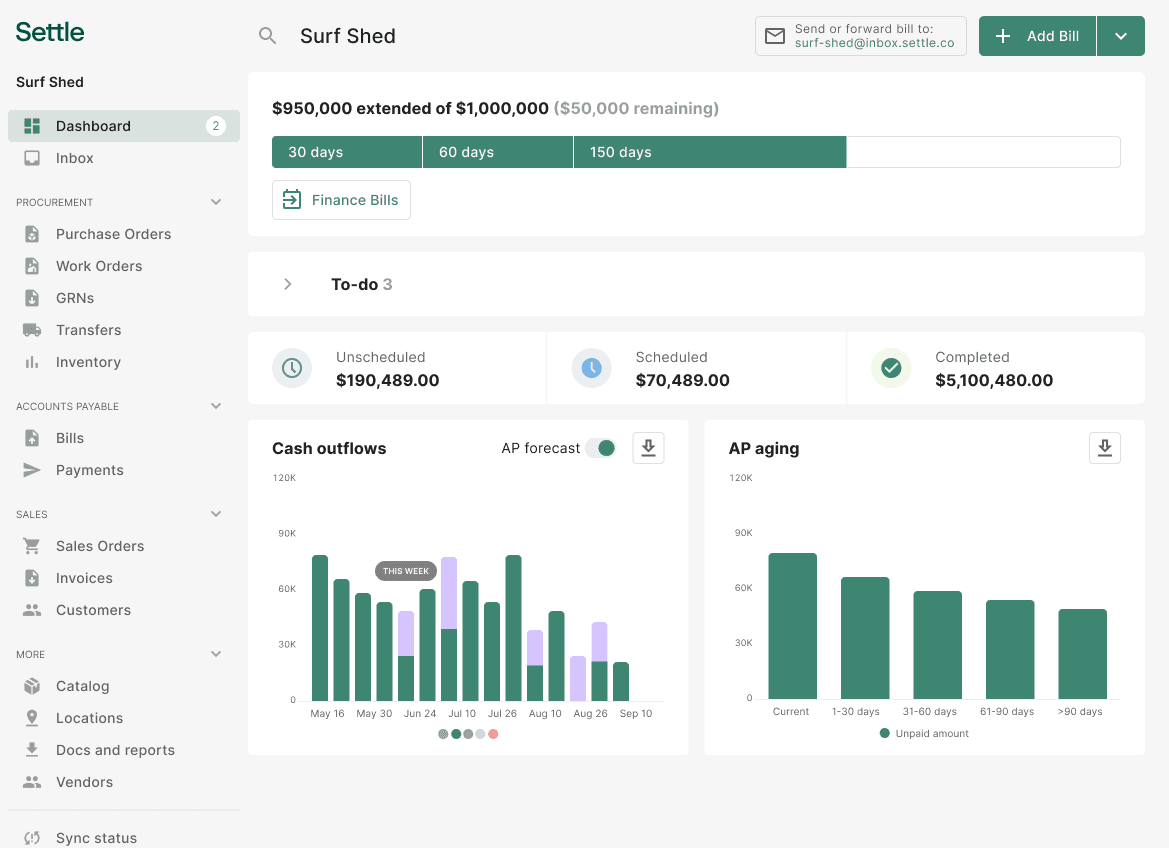Open Sync status icon in sidebar

click(32, 838)
